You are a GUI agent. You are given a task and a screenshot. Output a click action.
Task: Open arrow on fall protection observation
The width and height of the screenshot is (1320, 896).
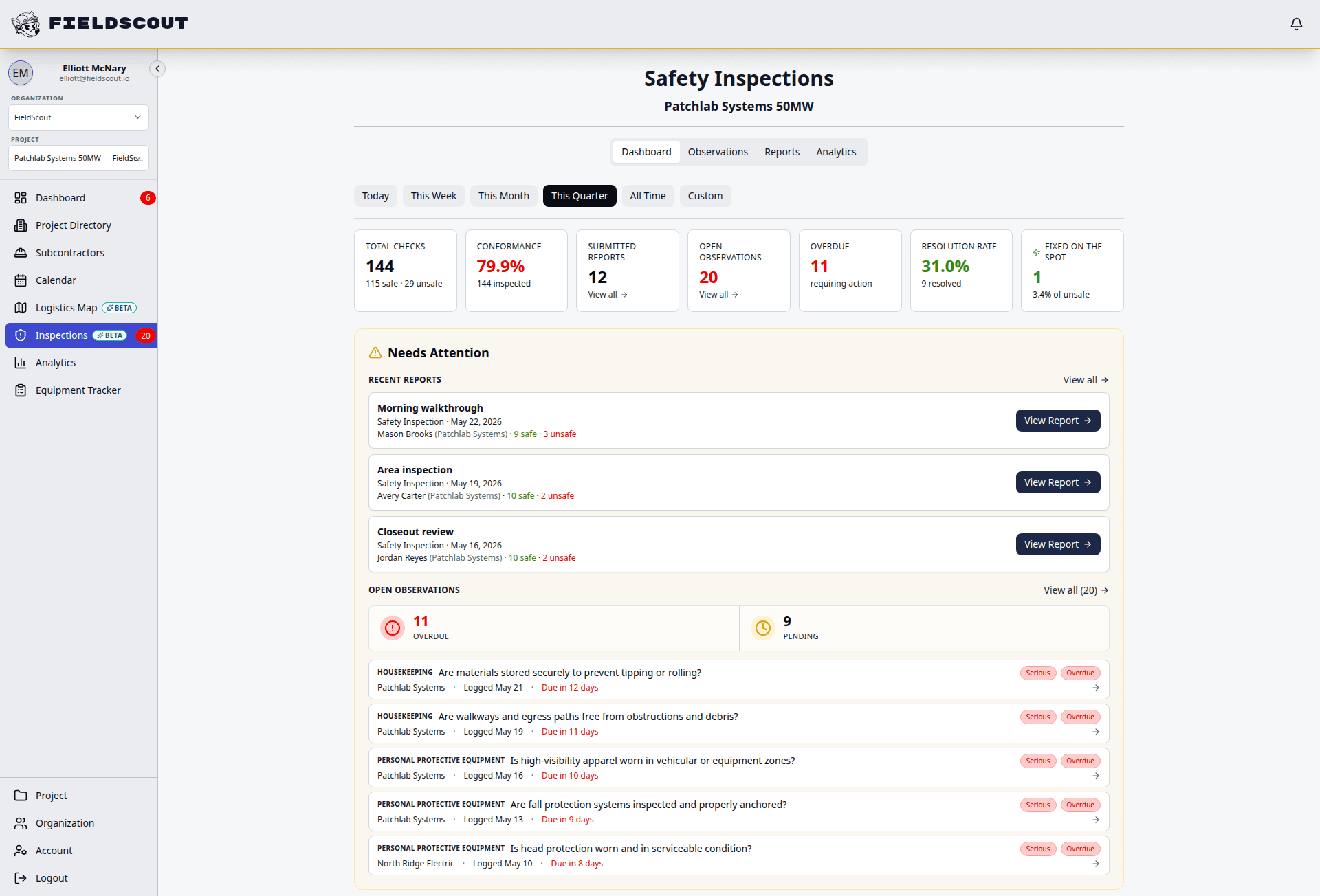[x=1096, y=820]
